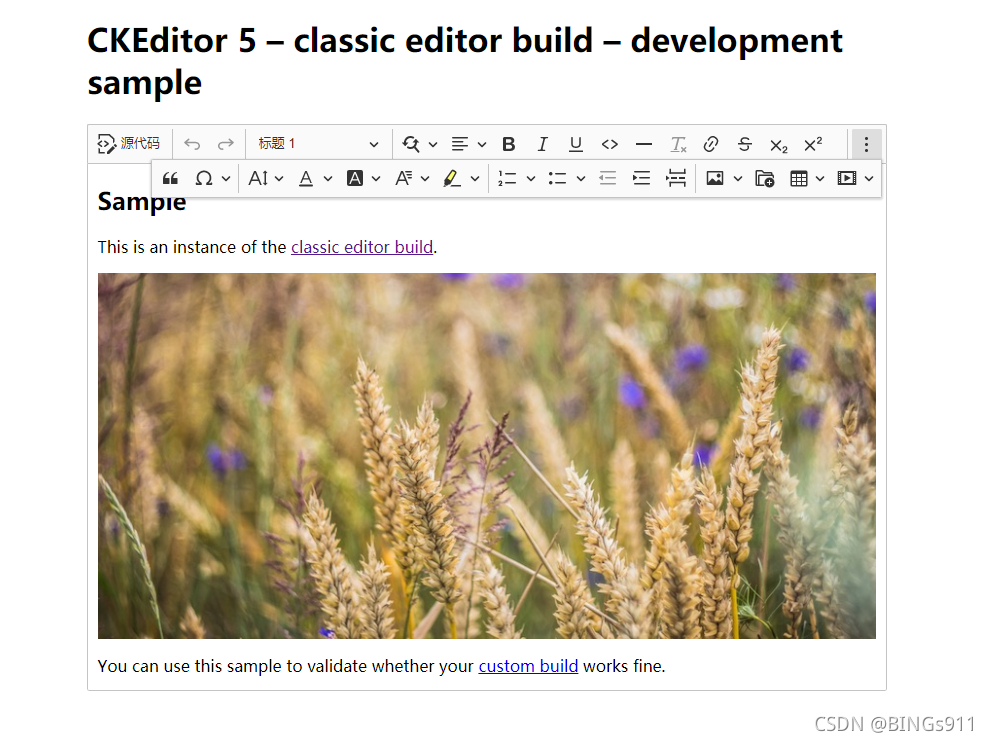Insert a table

(798, 178)
